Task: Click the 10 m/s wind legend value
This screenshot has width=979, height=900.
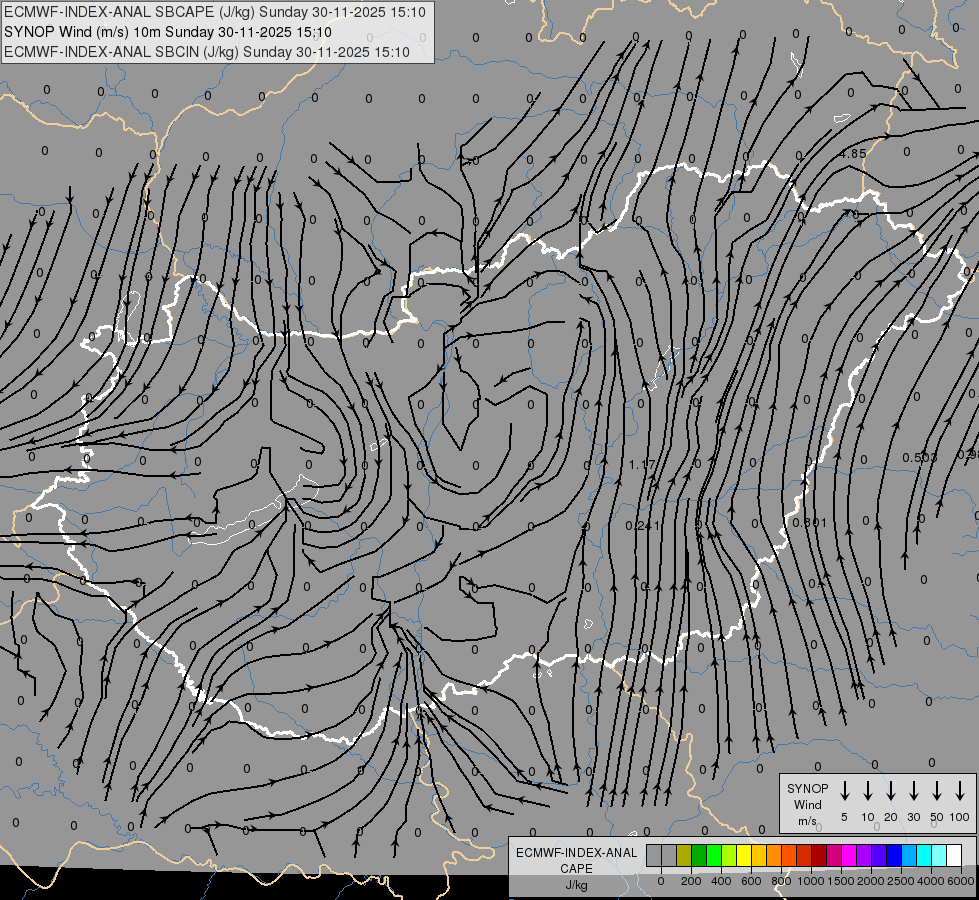Action: 868,817
